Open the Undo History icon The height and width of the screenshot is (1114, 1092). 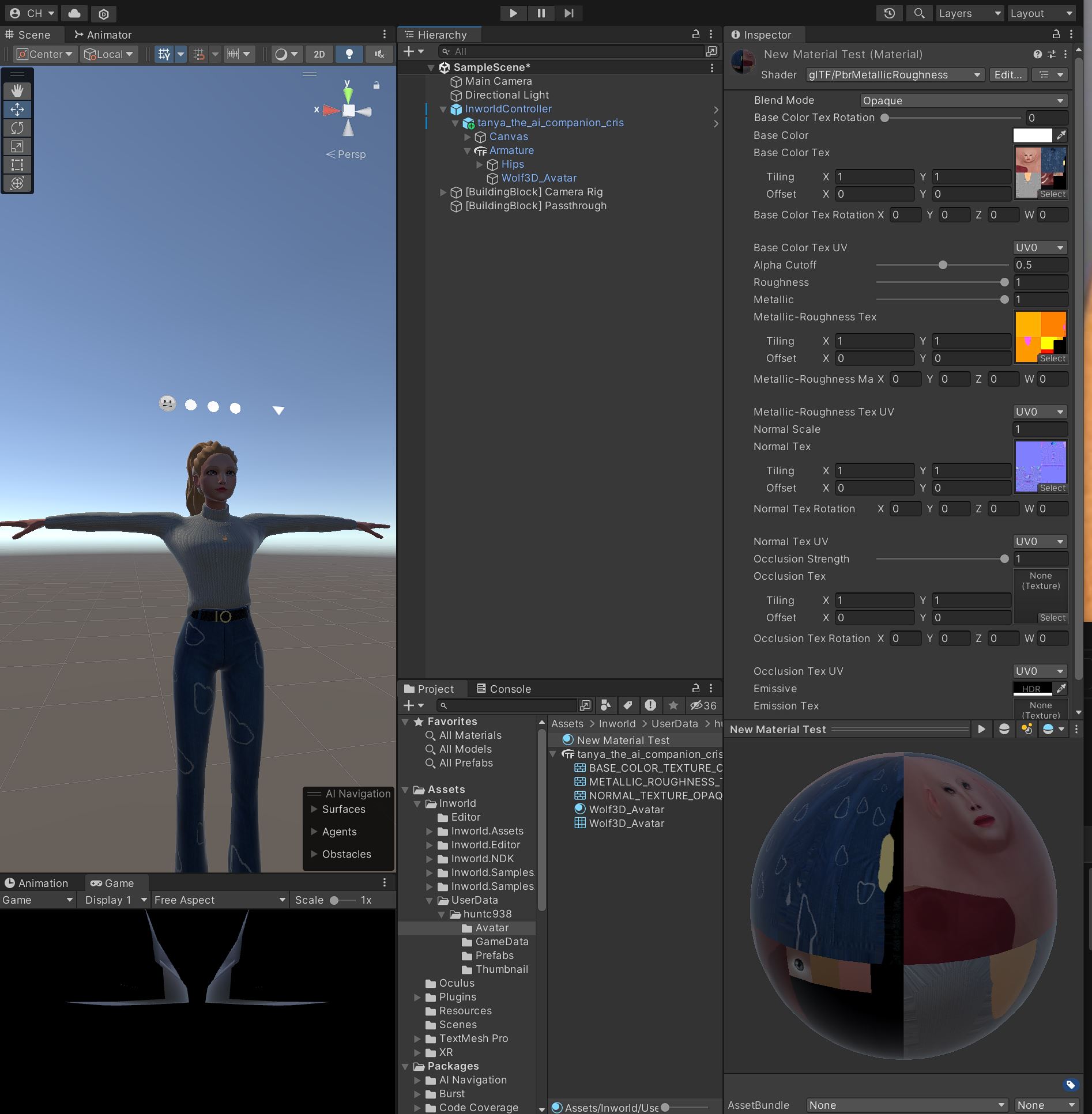pos(890,13)
